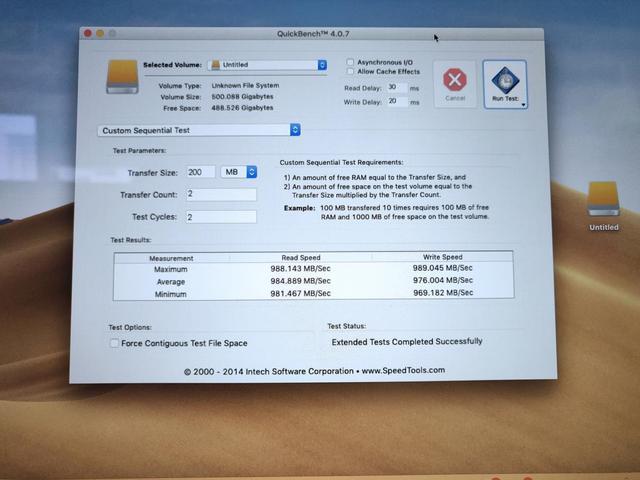Select the Untitled drive icon on desktop
The height and width of the screenshot is (480, 640).
click(603, 200)
